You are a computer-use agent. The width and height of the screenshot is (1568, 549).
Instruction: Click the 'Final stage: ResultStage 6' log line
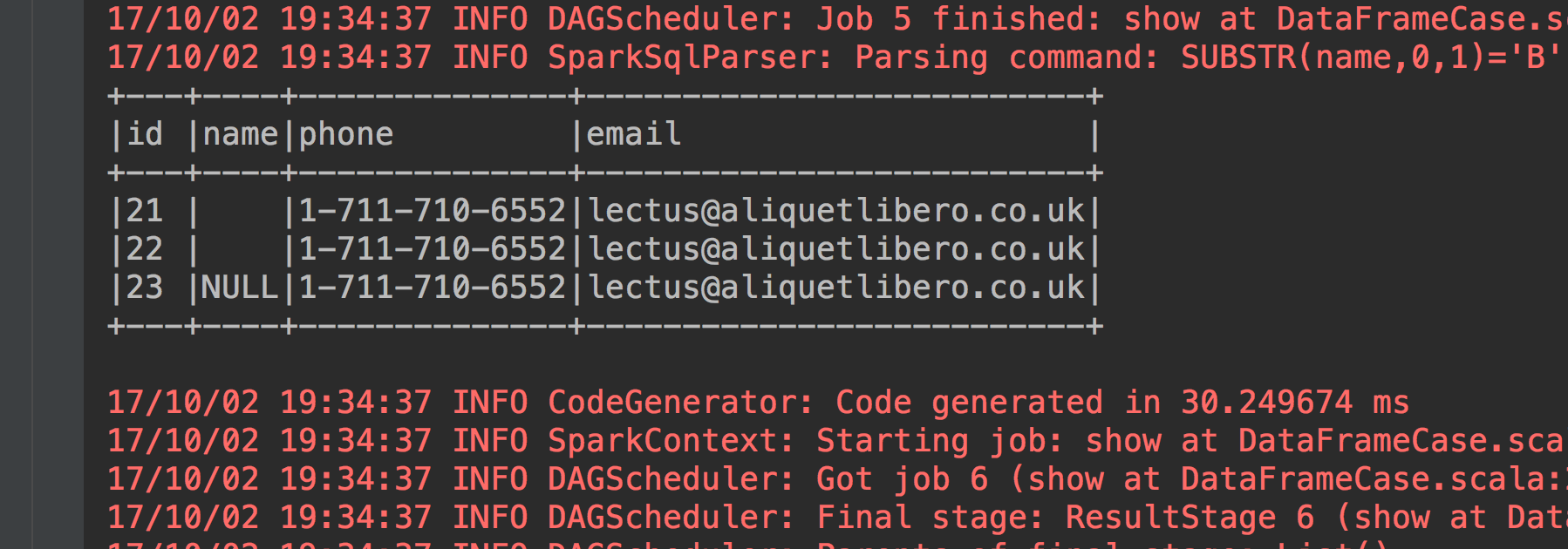click(x=835, y=518)
